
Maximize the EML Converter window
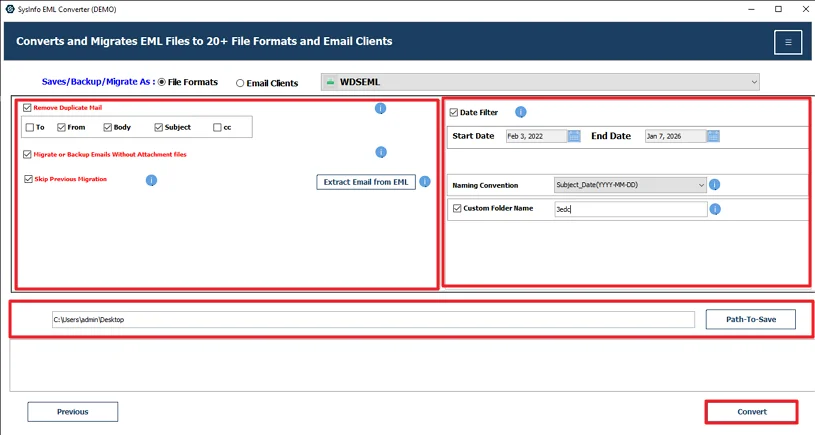778,9
